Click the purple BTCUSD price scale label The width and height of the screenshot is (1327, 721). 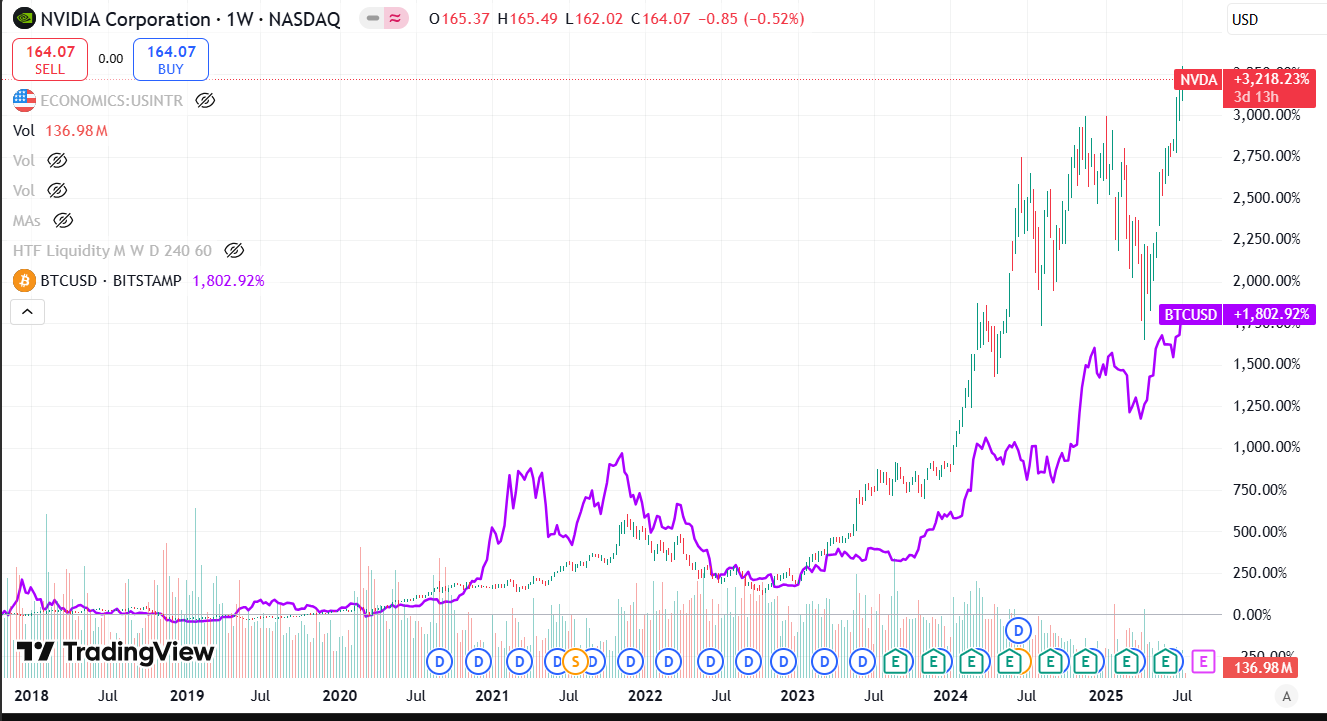[x=1191, y=315]
